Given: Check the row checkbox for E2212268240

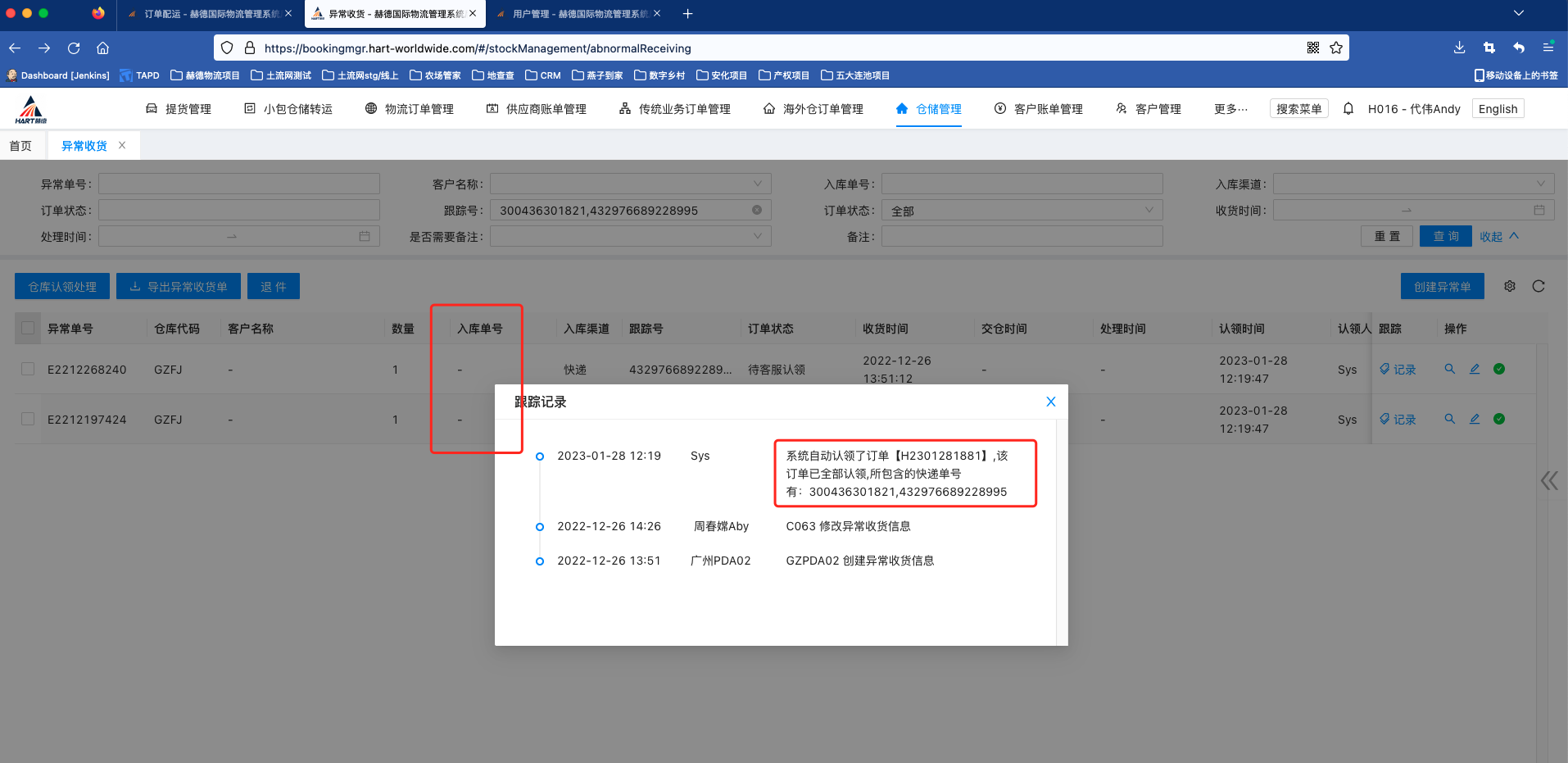Looking at the screenshot, I should (x=28, y=369).
